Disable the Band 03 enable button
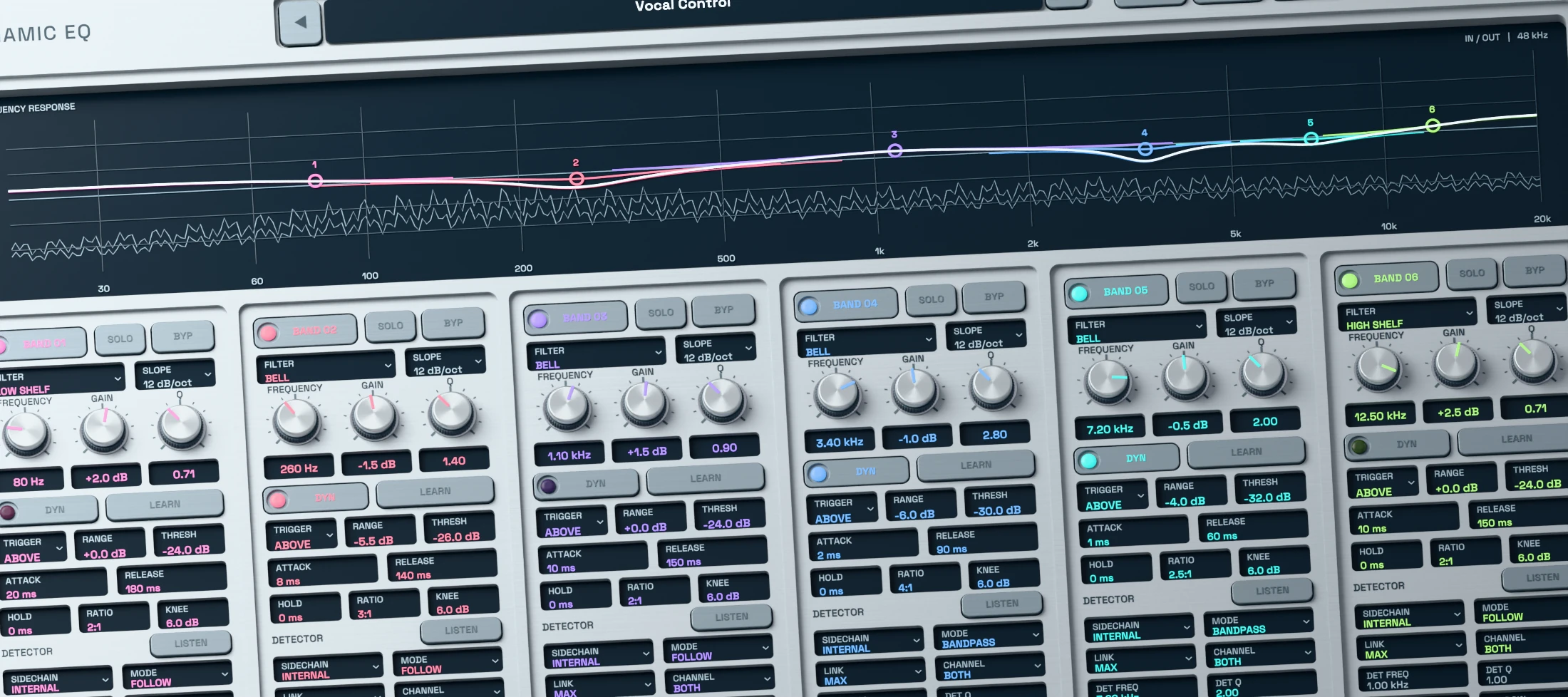The width and height of the screenshot is (1568, 697). (x=538, y=319)
